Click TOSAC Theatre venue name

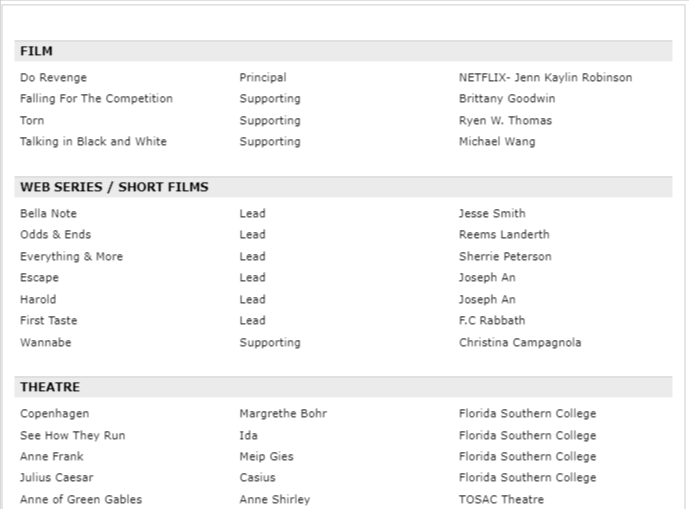(x=501, y=500)
